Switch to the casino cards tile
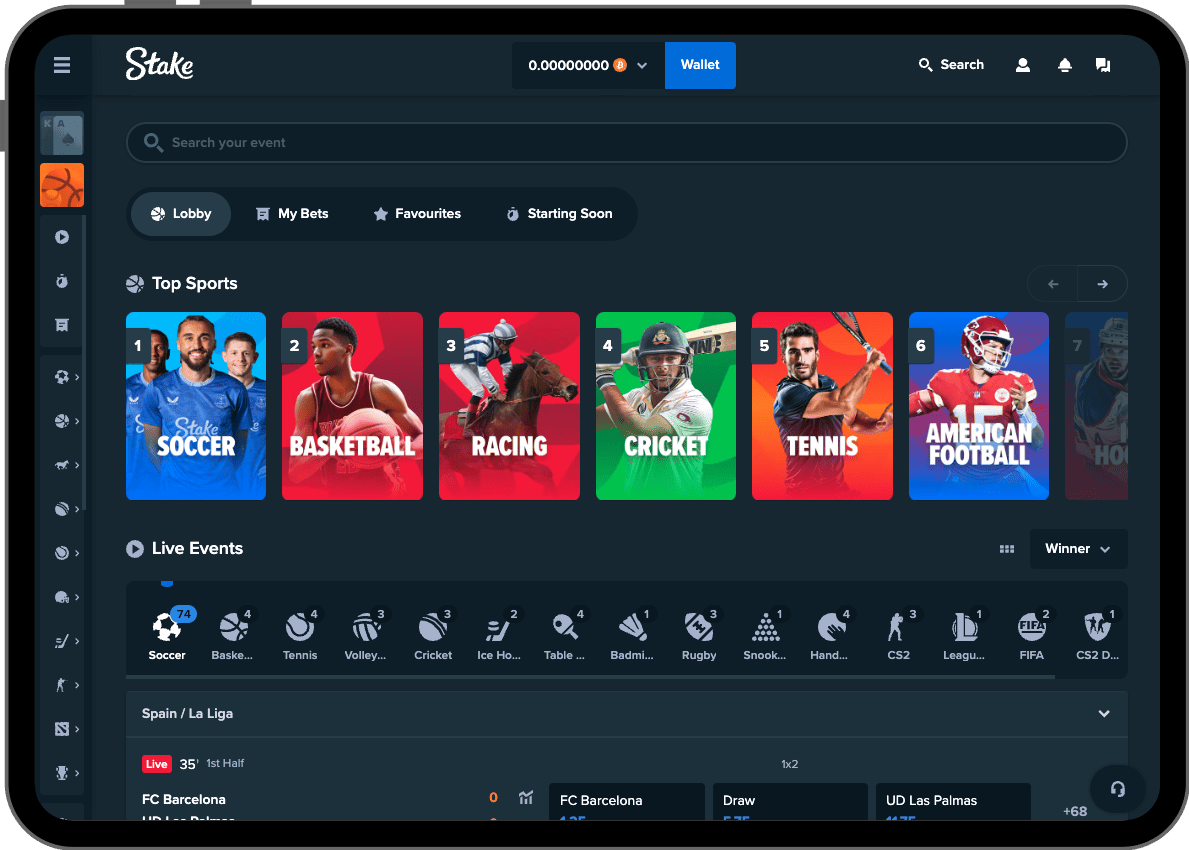This screenshot has width=1189, height=850. click(x=62, y=133)
